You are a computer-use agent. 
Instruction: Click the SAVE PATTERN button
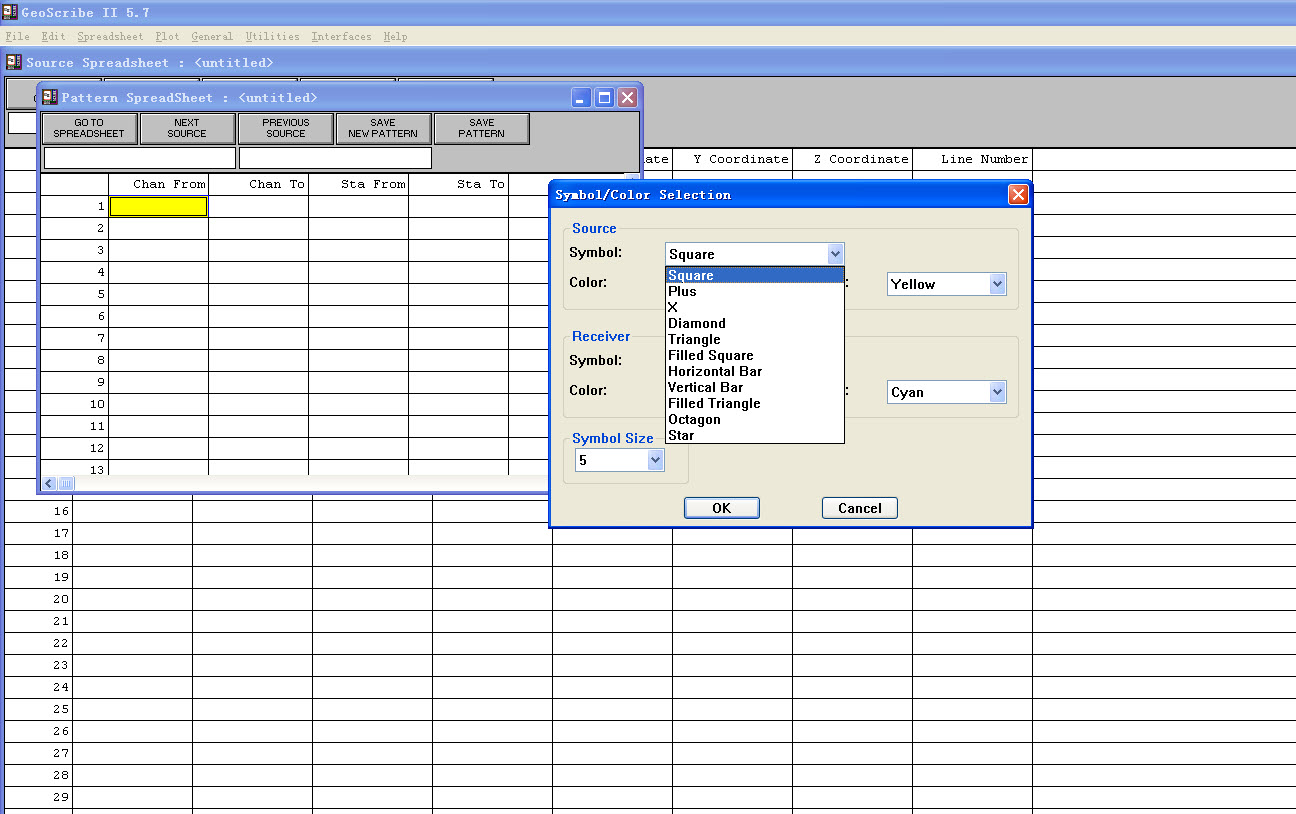[x=481, y=128]
